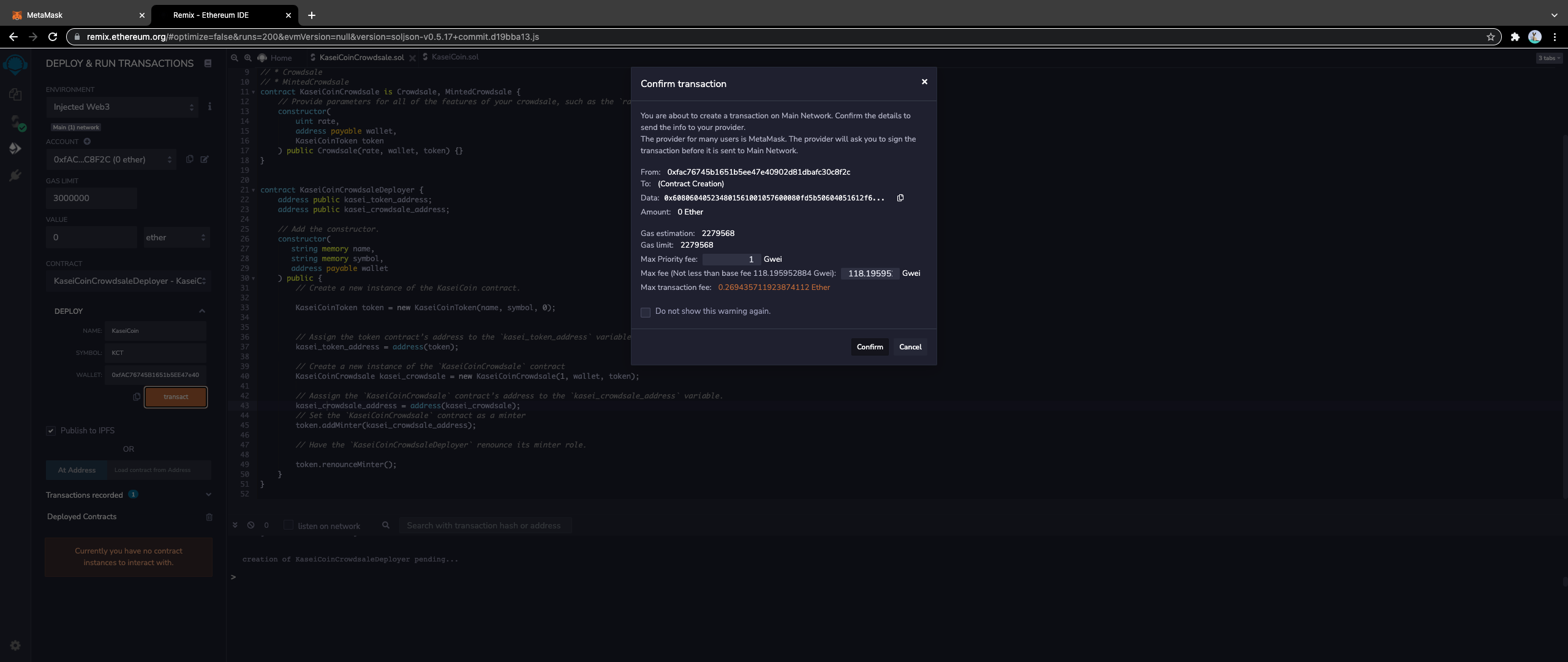Click the orange transact button
1568x662 pixels.
(x=176, y=397)
